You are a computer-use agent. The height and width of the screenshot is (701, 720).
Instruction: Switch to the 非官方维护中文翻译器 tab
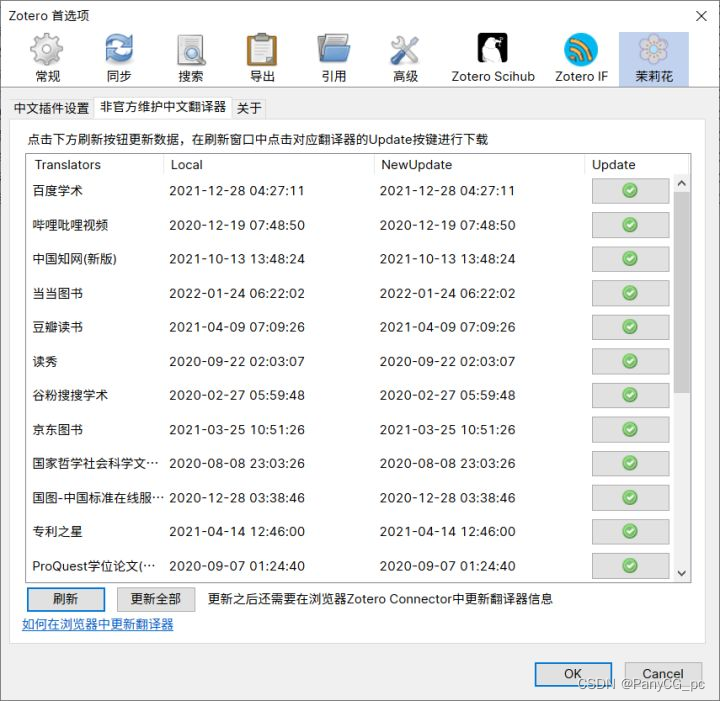[x=163, y=107]
